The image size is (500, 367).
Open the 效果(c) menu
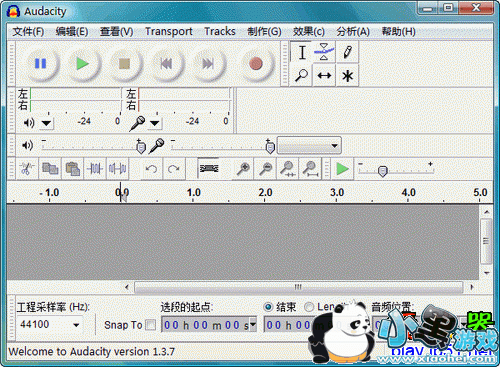309,32
